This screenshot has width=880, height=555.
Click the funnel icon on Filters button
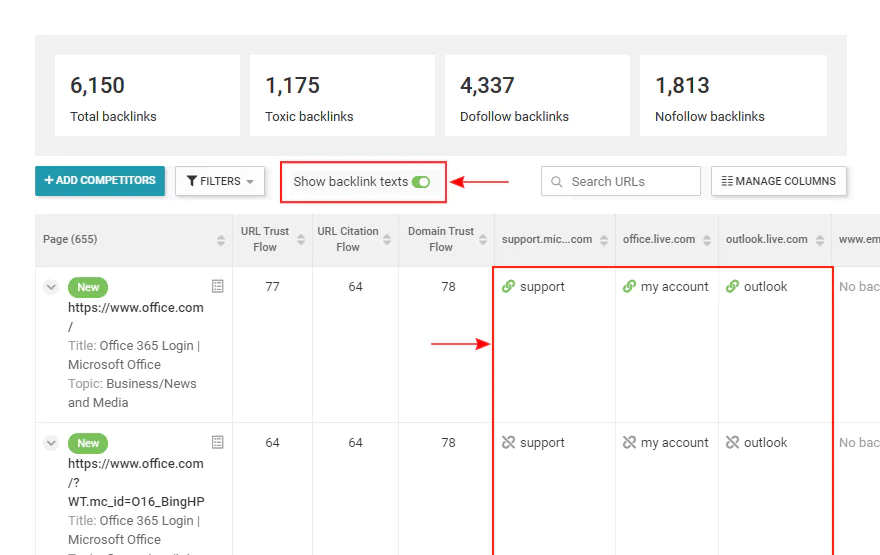[192, 181]
